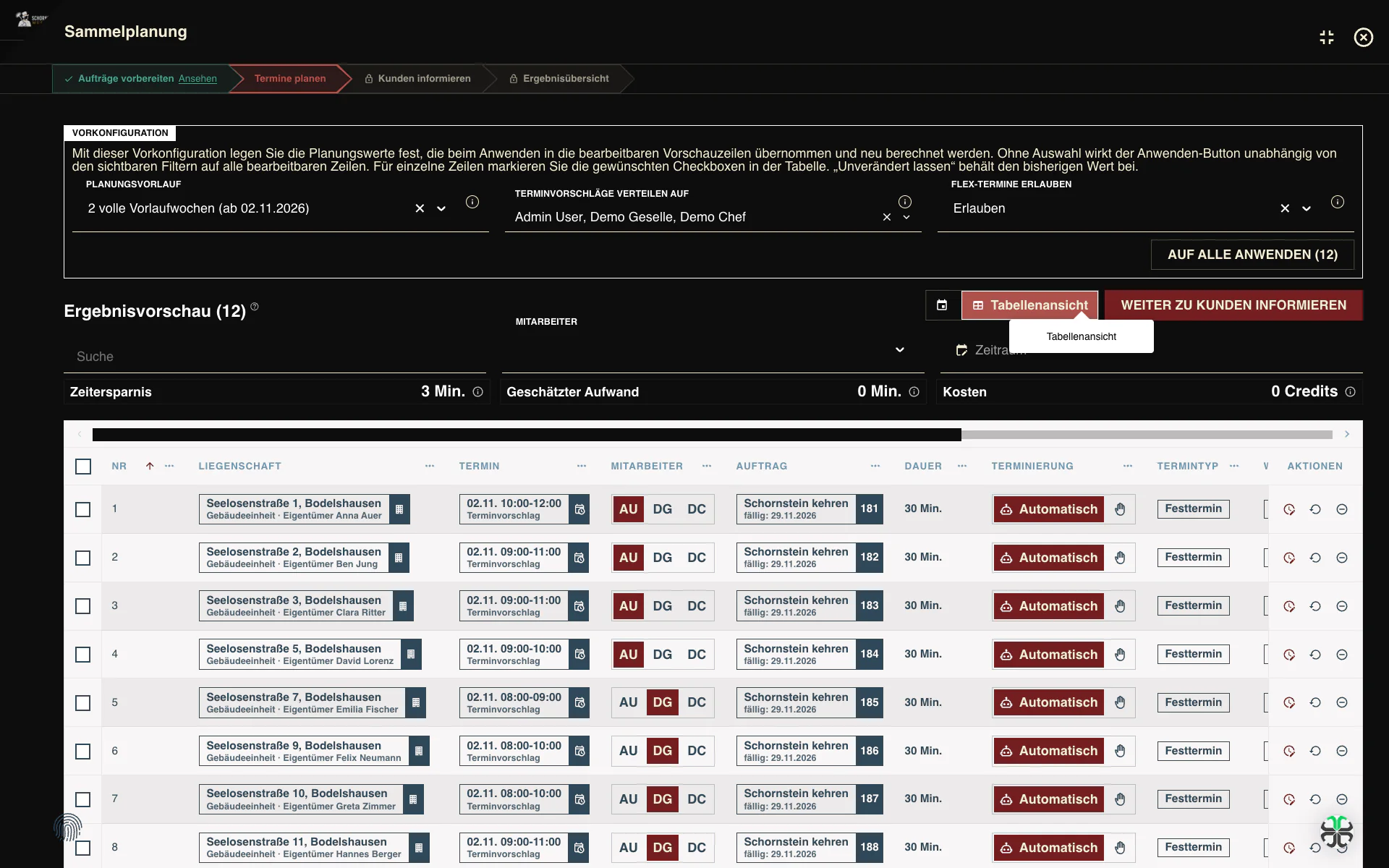The width and height of the screenshot is (1389, 868).
Task: Open building icon for Seelosenstraße 10
Action: click(413, 799)
